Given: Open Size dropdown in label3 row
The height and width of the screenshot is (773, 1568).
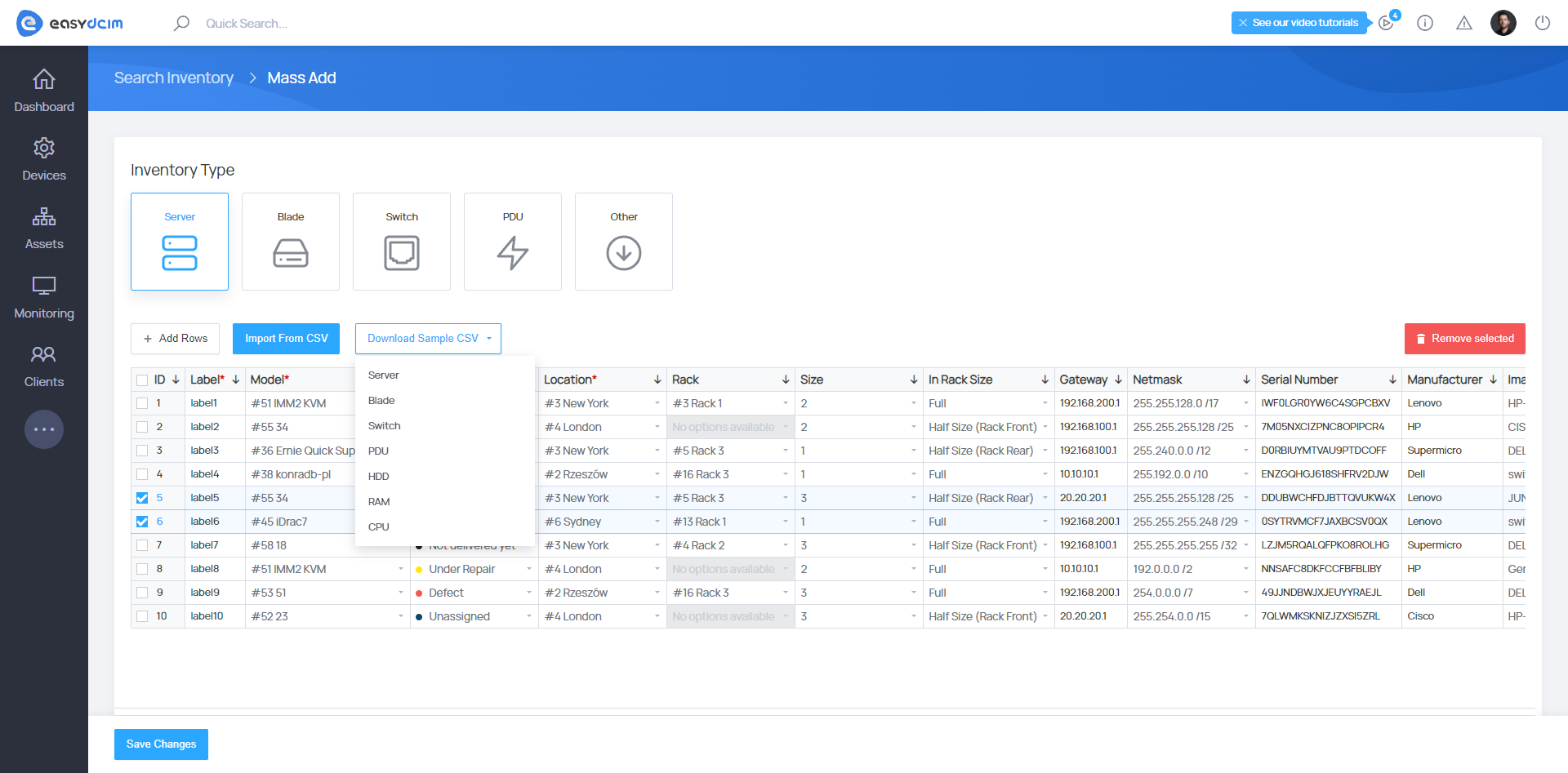Looking at the screenshot, I should pos(858,451).
